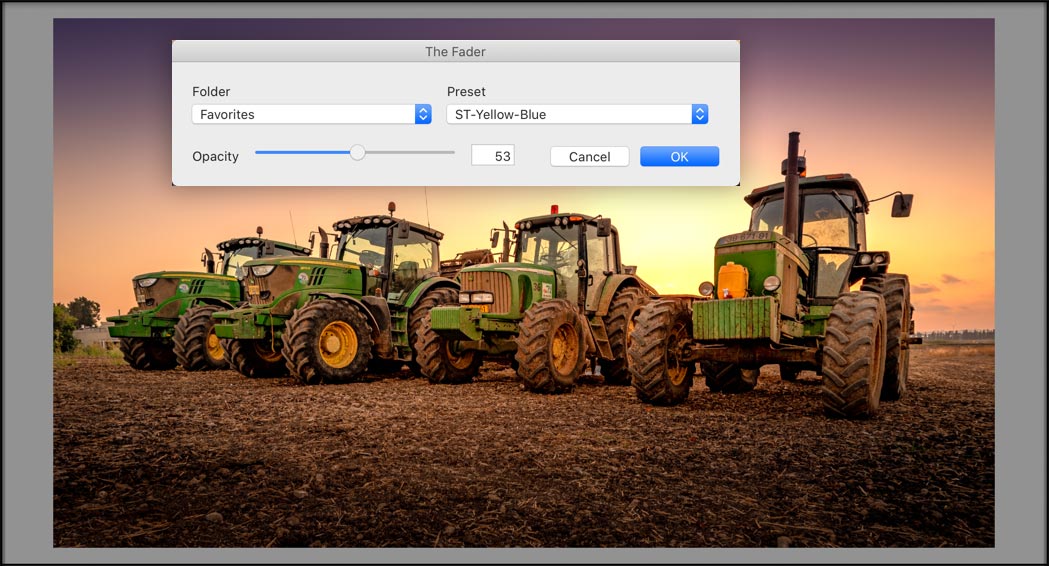
Task: Open the Folder dropdown showing Favorites
Action: point(311,114)
